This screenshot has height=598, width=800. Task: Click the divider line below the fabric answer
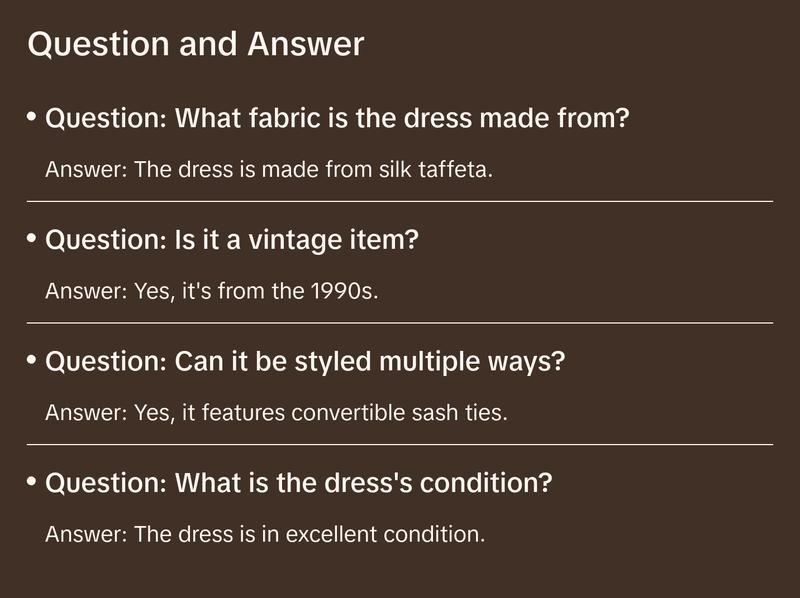(x=400, y=201)
